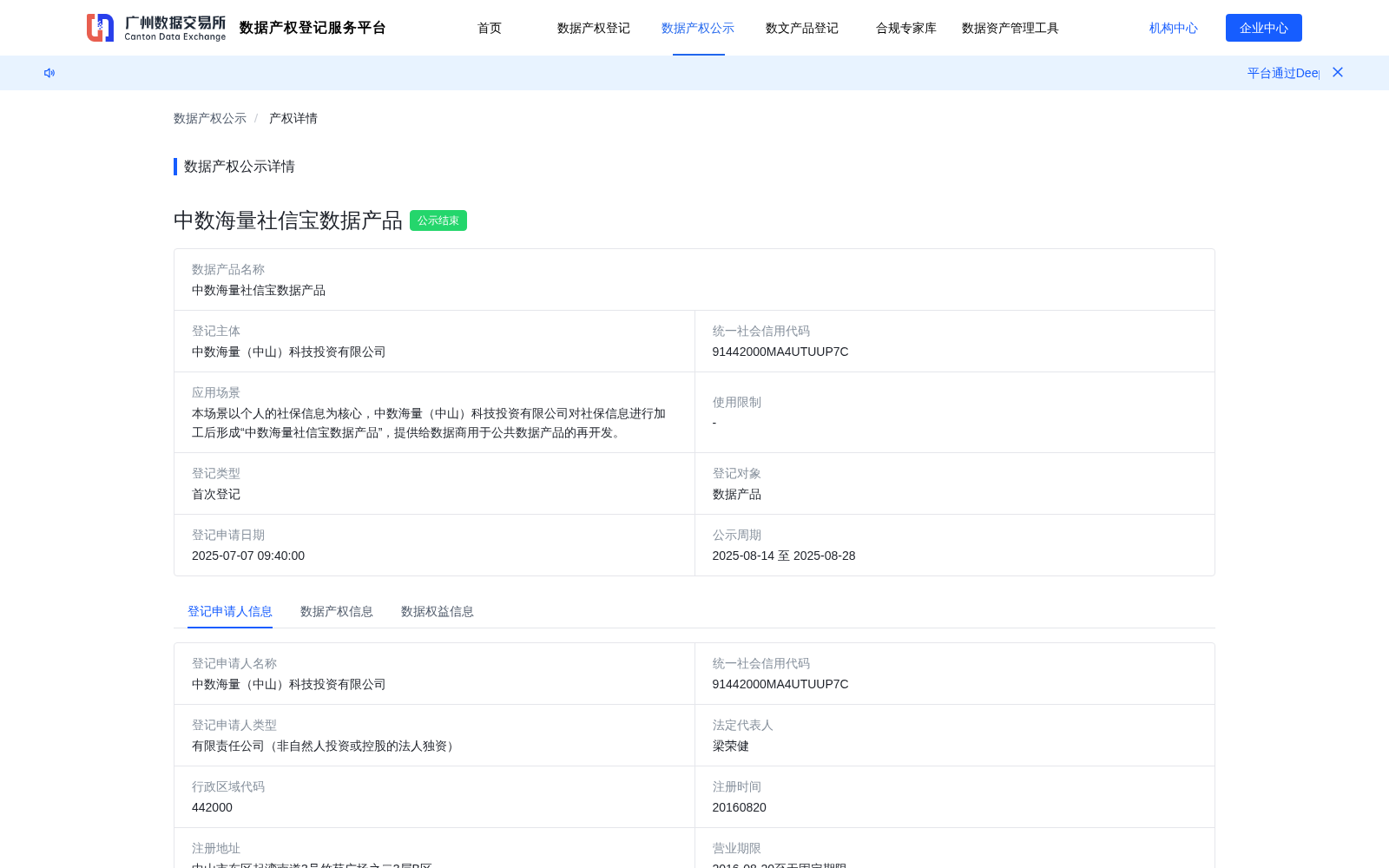Click the announcement speaker icon
The width and height of the screenshot is (1389, 868).
pyautogui.click(x=49, y=73)
